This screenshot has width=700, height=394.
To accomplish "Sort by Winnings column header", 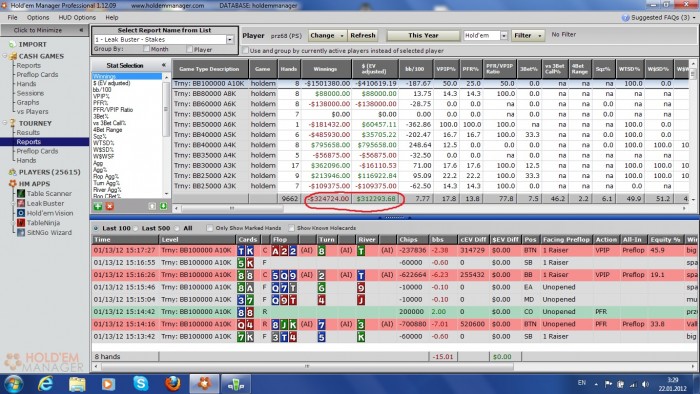I will click(x=325, y=69).
